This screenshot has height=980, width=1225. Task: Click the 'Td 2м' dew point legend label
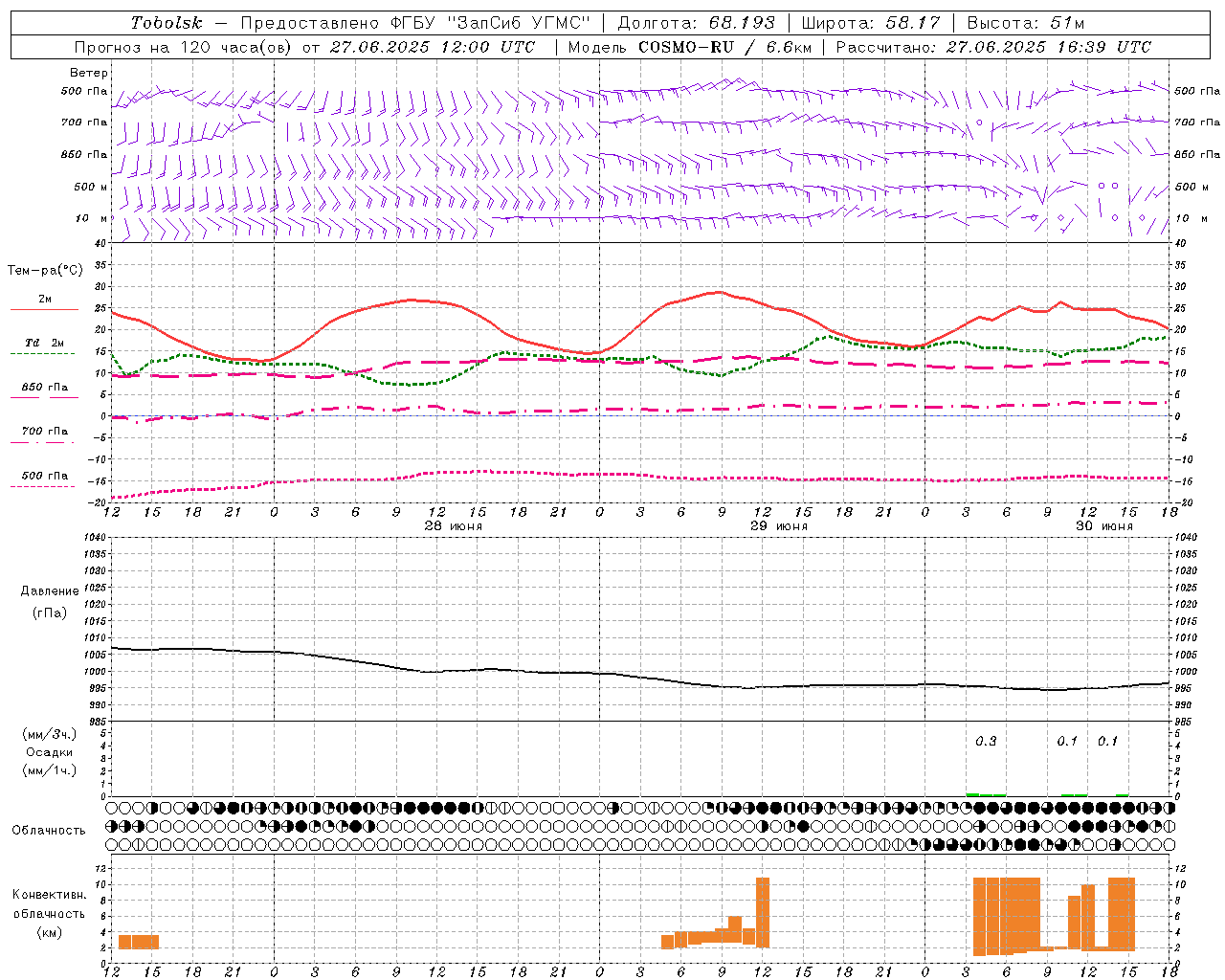point(45,343)
